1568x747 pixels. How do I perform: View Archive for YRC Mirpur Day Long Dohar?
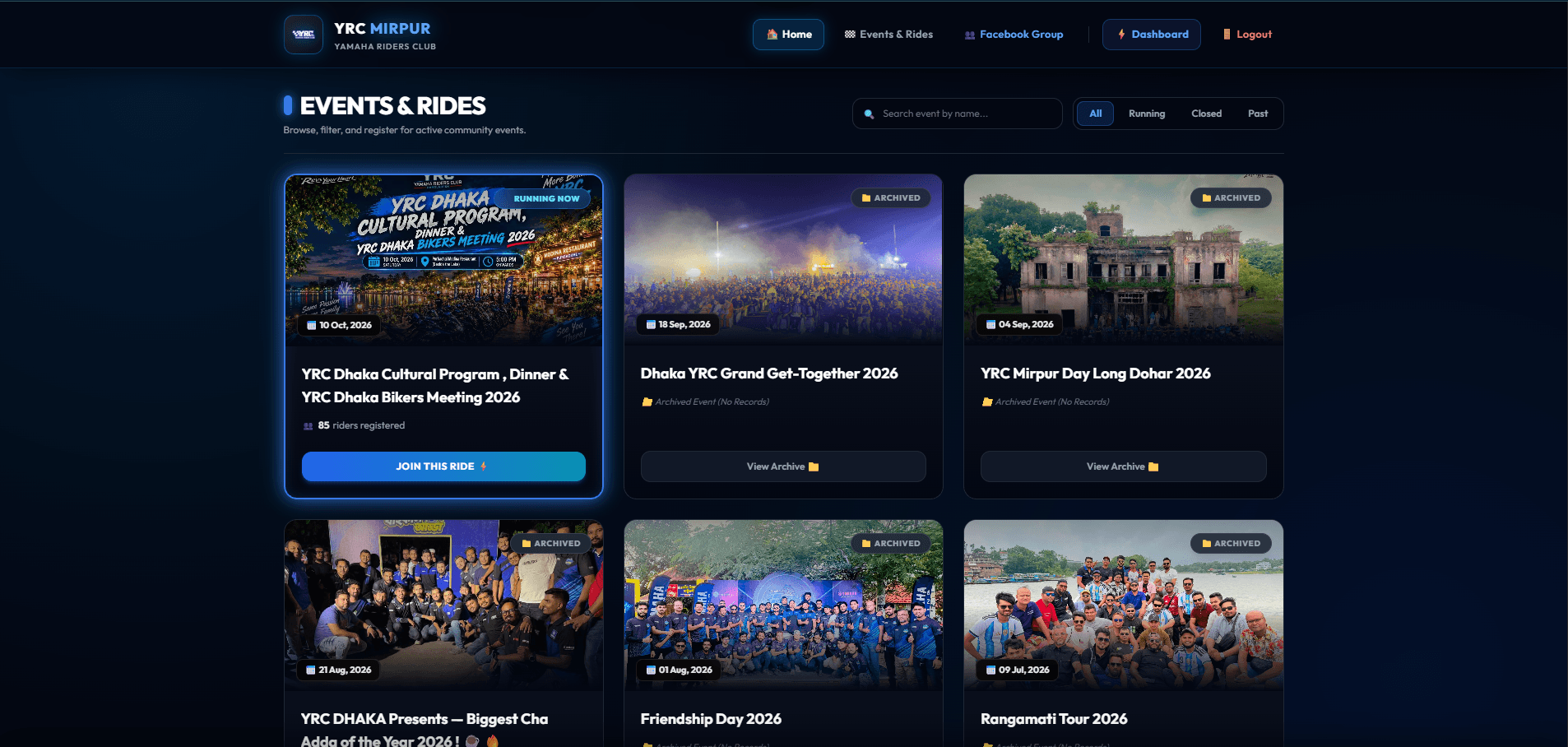click(1123, 466)
